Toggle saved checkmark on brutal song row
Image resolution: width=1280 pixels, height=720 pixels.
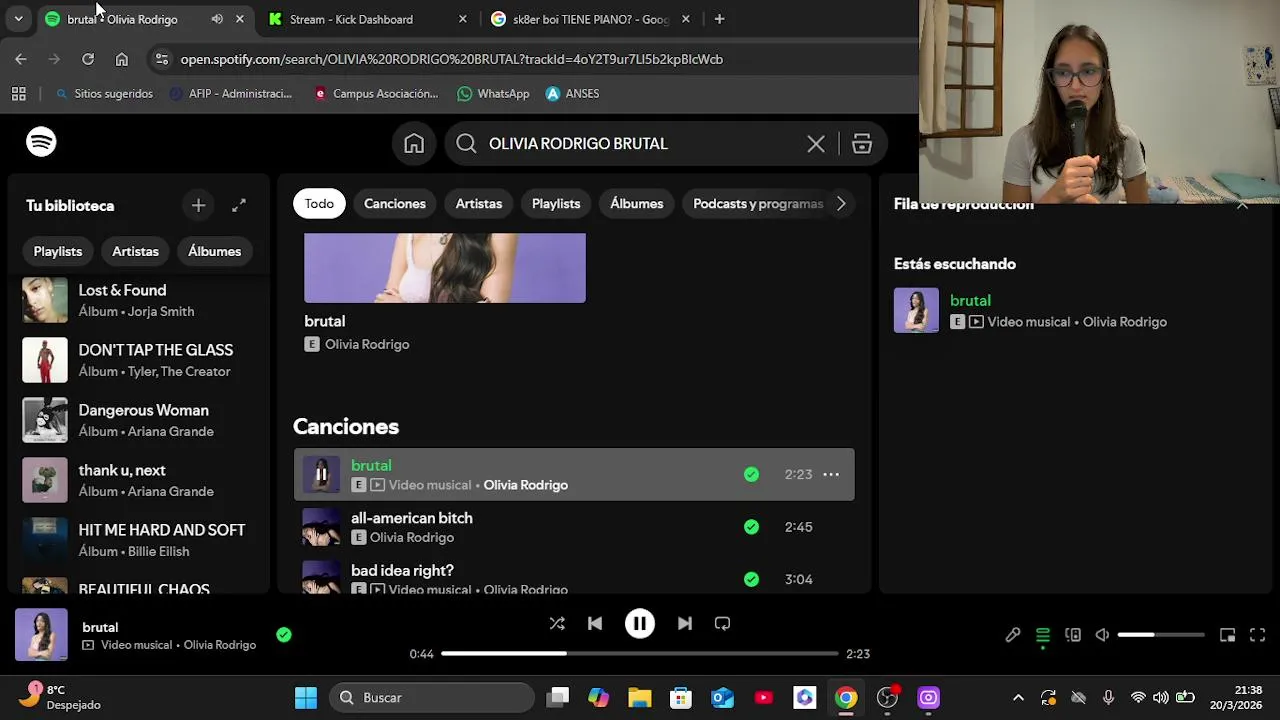(751, 474)
